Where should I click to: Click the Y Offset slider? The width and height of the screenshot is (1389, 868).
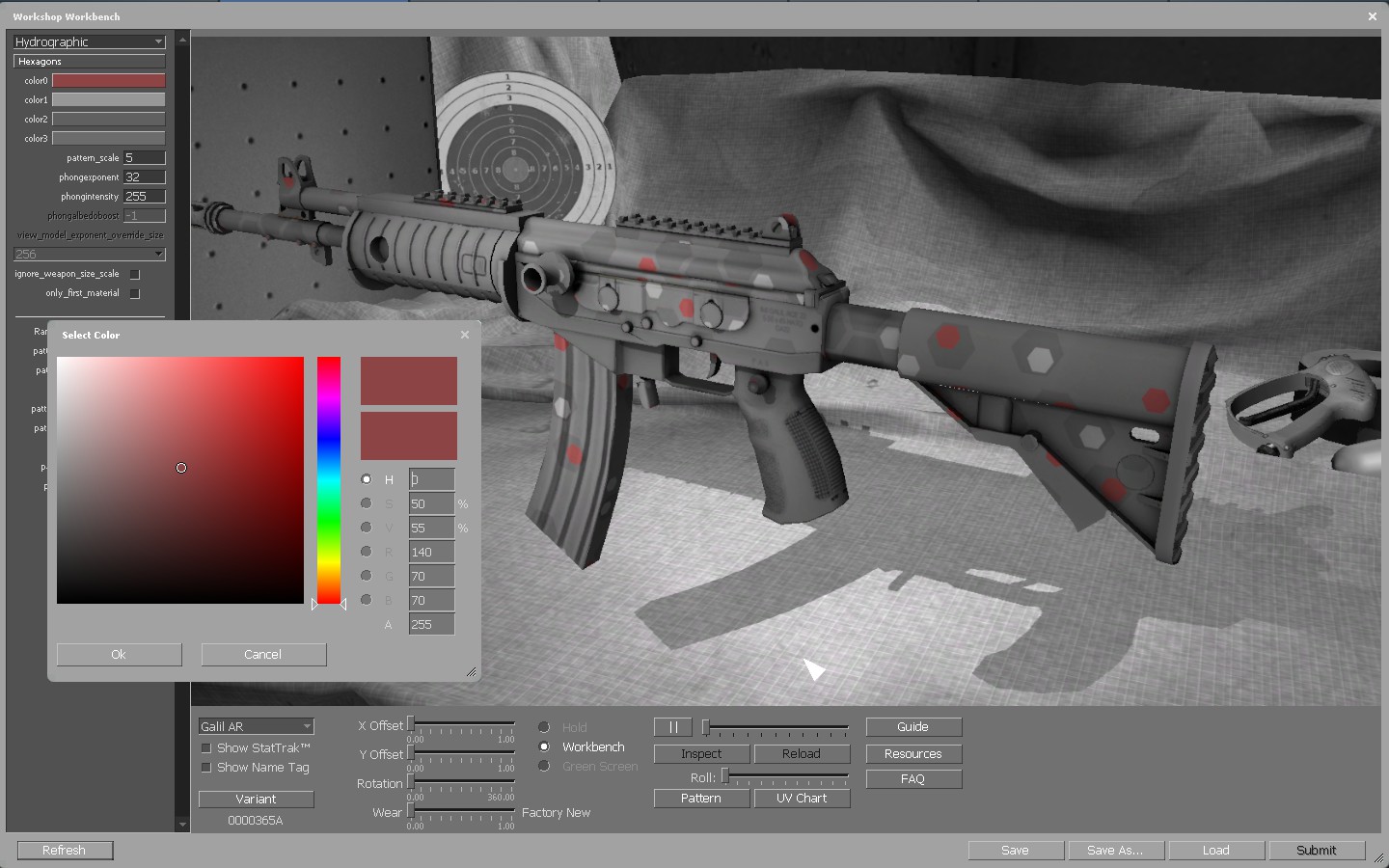[461, 753]
